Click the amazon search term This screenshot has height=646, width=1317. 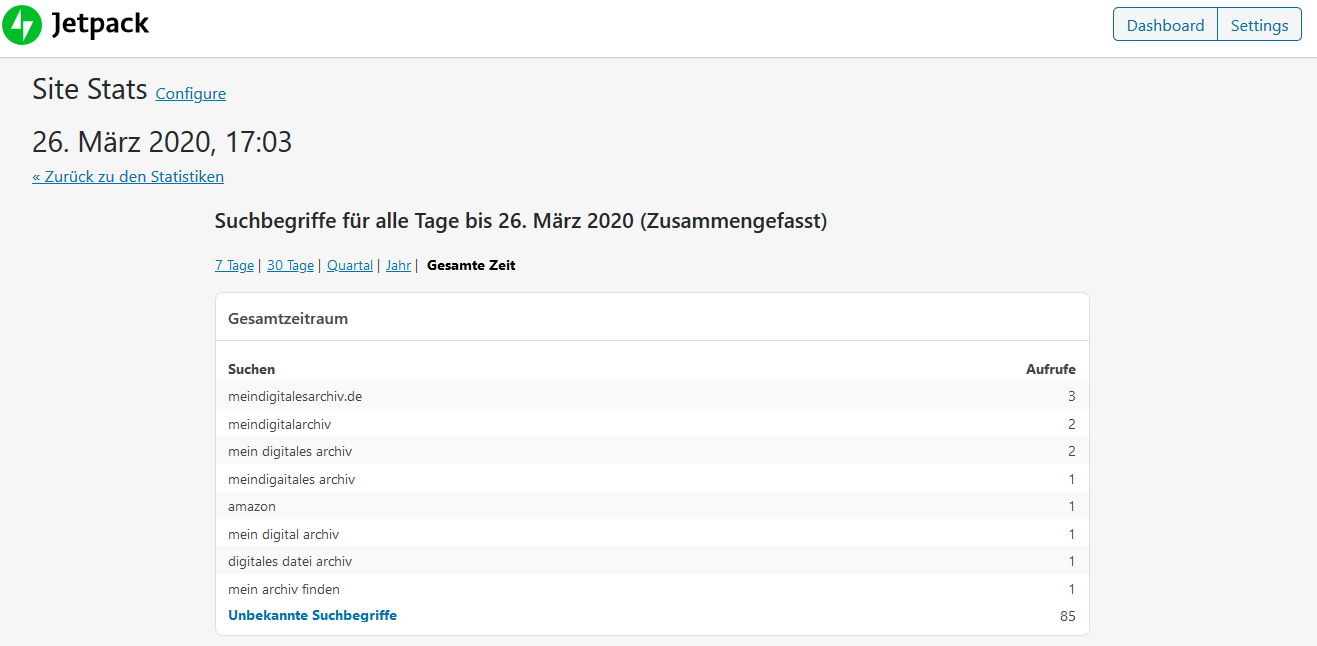(x=252, y=507)
